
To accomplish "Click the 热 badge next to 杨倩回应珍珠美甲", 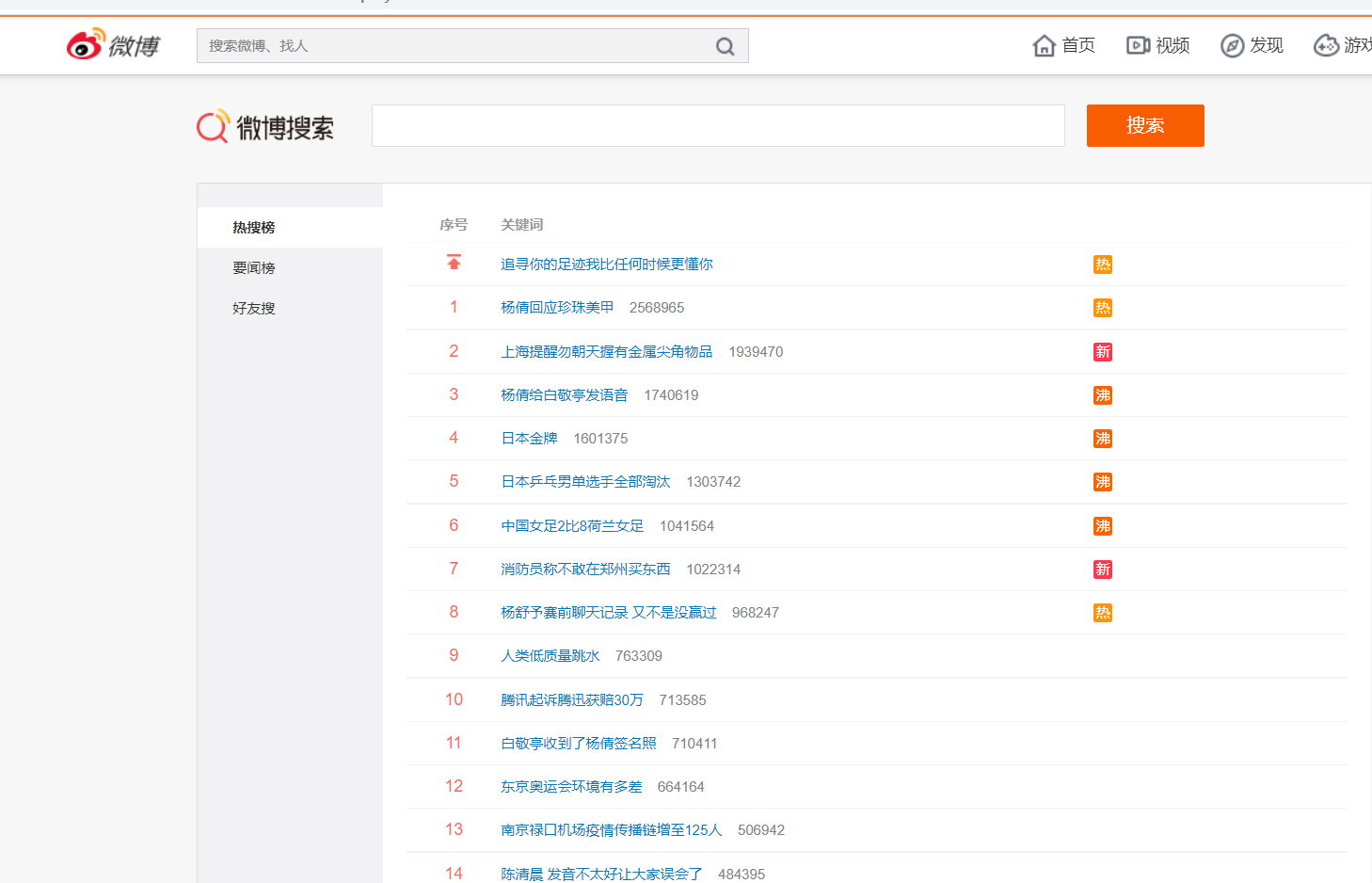I will point(1103,308).
